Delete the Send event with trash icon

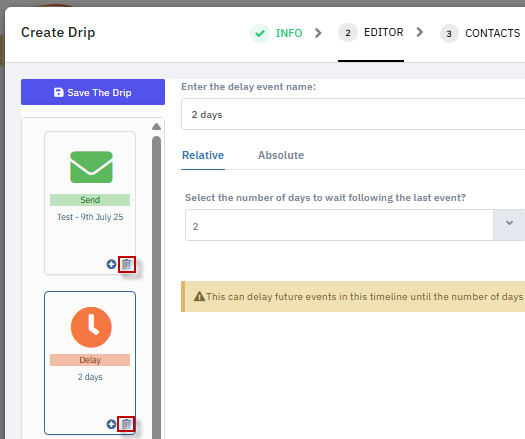127,264
